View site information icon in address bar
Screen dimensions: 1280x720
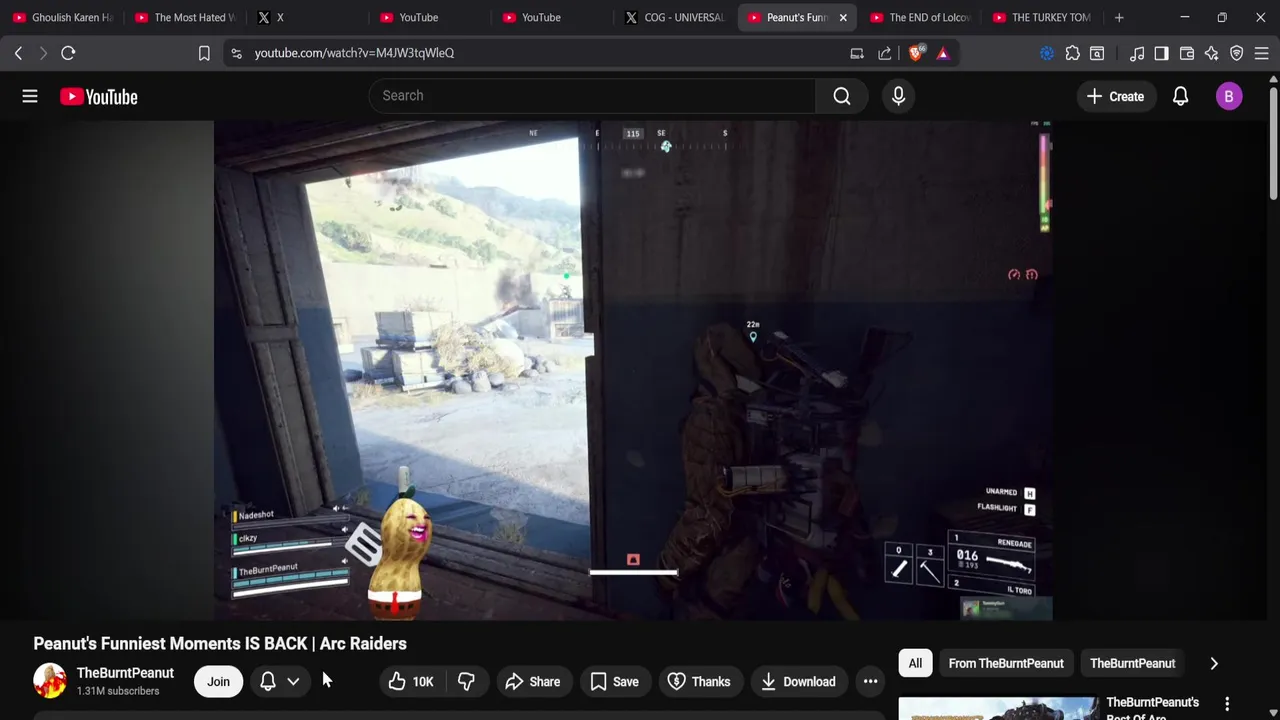pyautogui.click(x=236, y=53)
